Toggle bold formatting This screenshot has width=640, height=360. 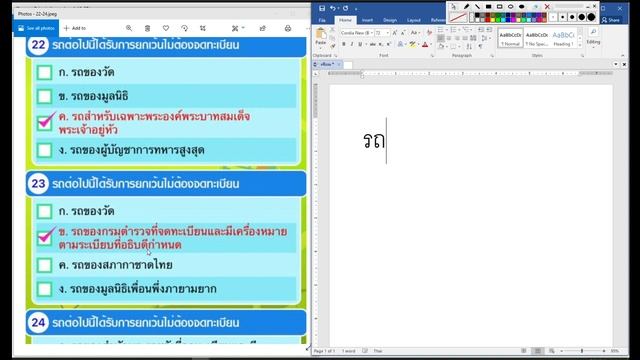tap(344, 44)
